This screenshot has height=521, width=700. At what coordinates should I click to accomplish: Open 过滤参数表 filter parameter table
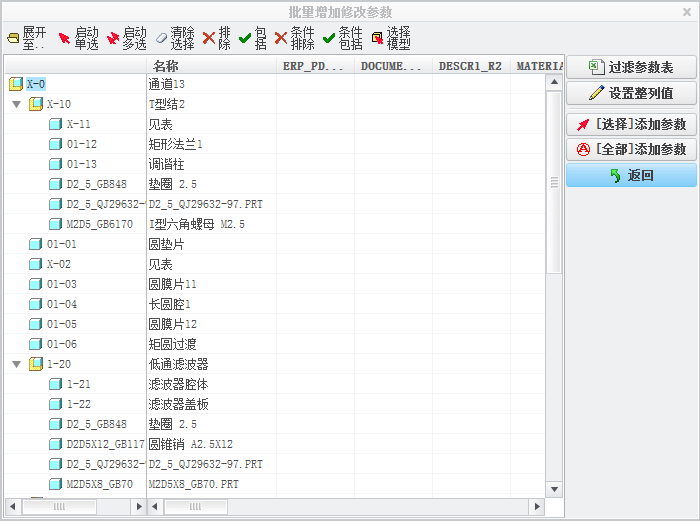tap(631, 67)
